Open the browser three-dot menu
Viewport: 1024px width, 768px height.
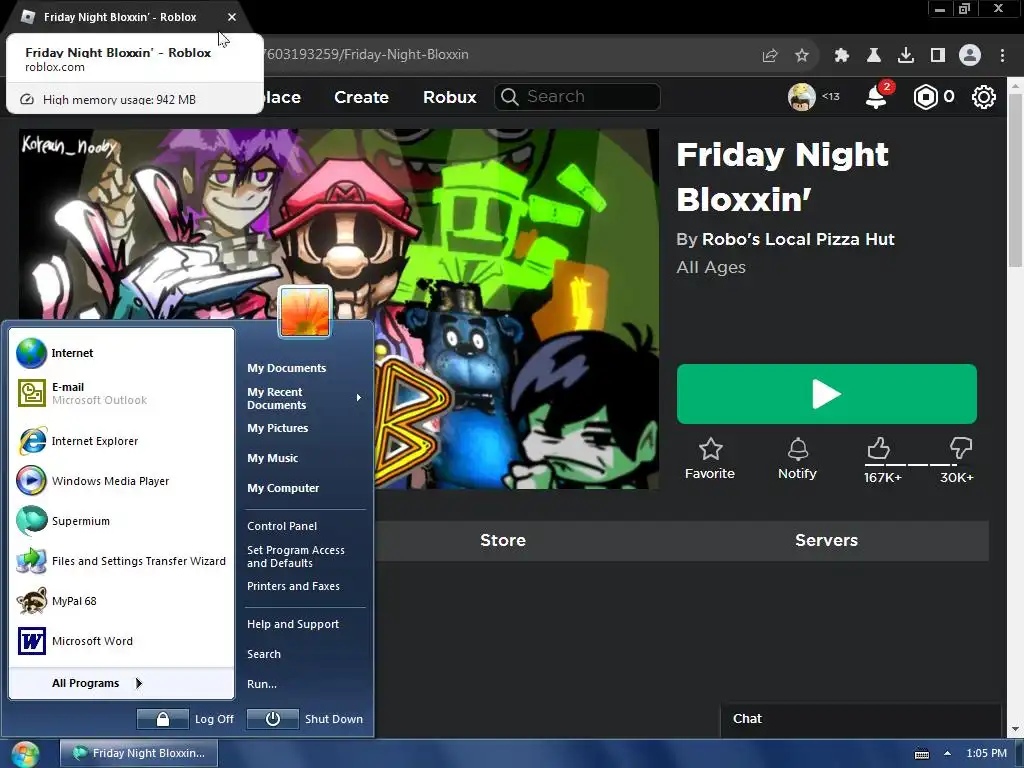coord(1002,56)
